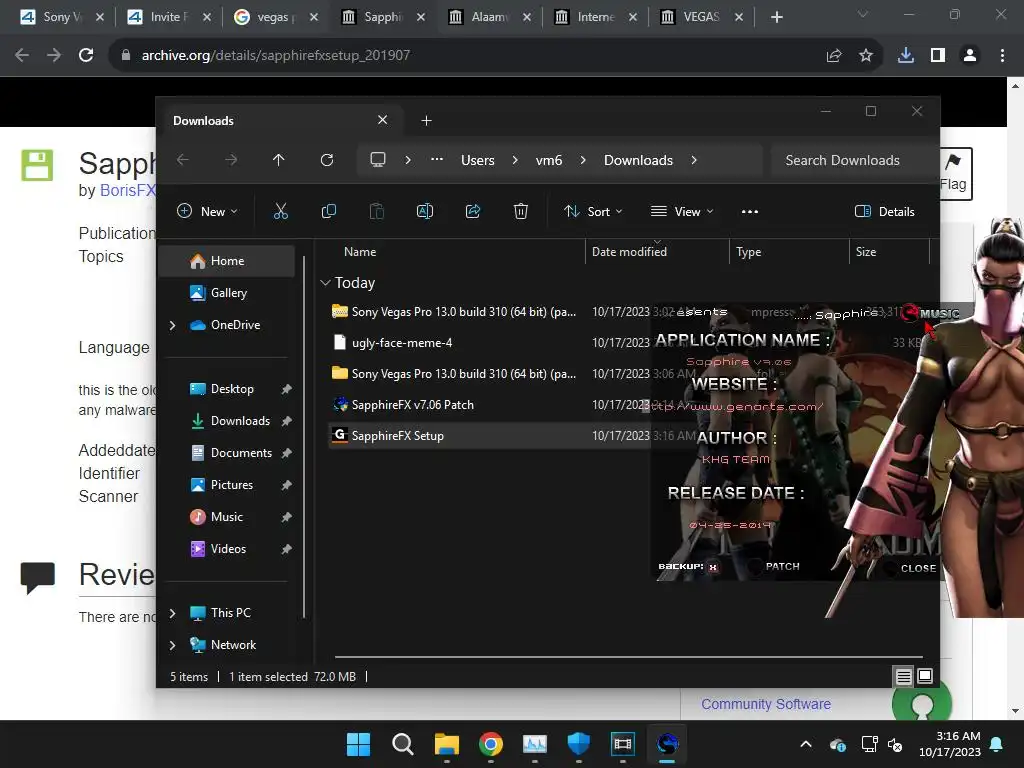Click the monitor icon in address bar

tap(377, 160)
